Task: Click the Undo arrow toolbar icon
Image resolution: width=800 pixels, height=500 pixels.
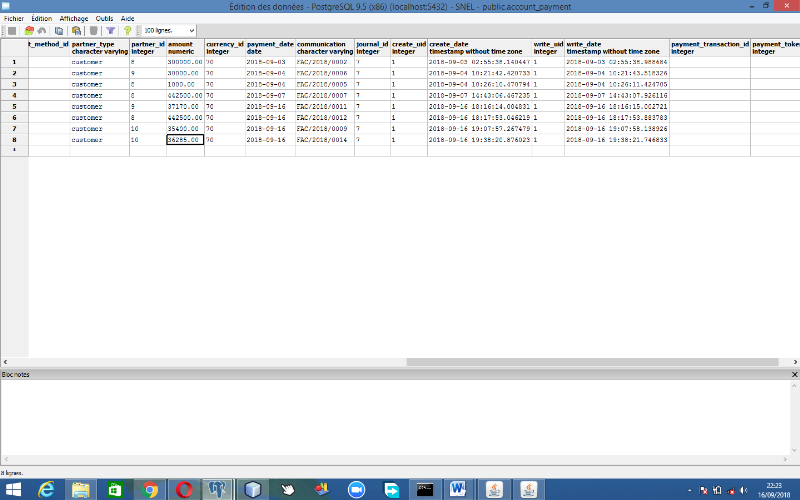Action: coord(42,31)
